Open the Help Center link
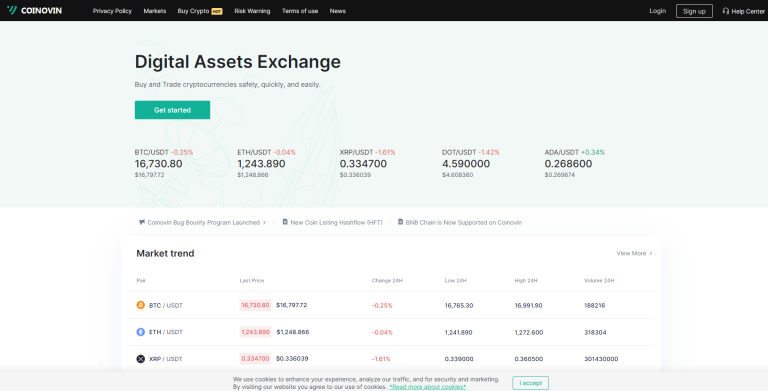Viewport: 768px width, 391px height. pos(748,11)
